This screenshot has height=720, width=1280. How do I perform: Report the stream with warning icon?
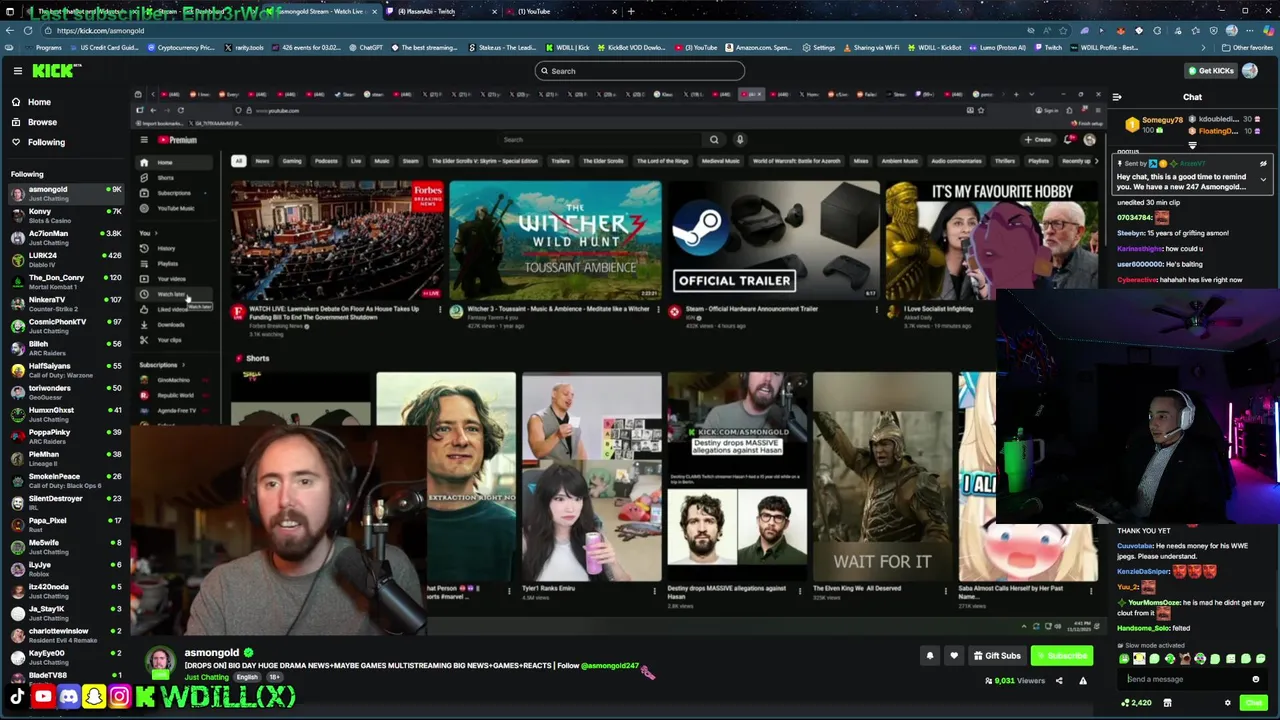point(1083,681)
